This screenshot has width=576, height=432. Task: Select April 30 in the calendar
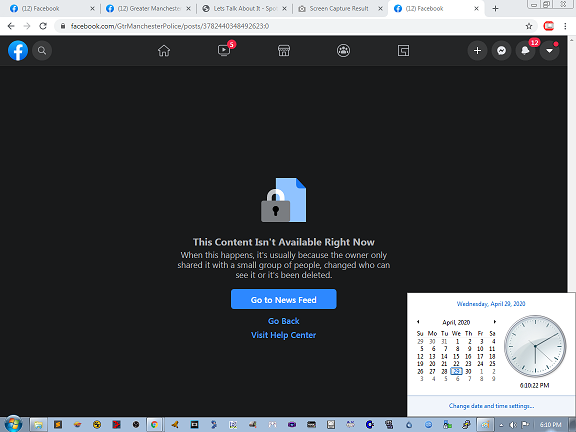pos(468,371)
